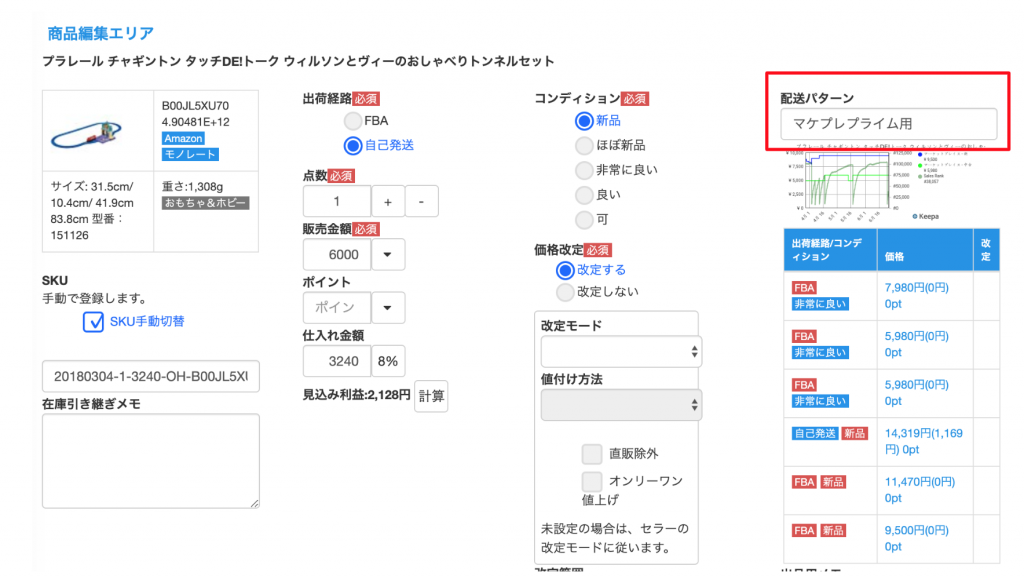Image resolution: width=1024 pixels, height=577 pixels.
Task: Select 改定する price revision option
Action: point(565,270)
